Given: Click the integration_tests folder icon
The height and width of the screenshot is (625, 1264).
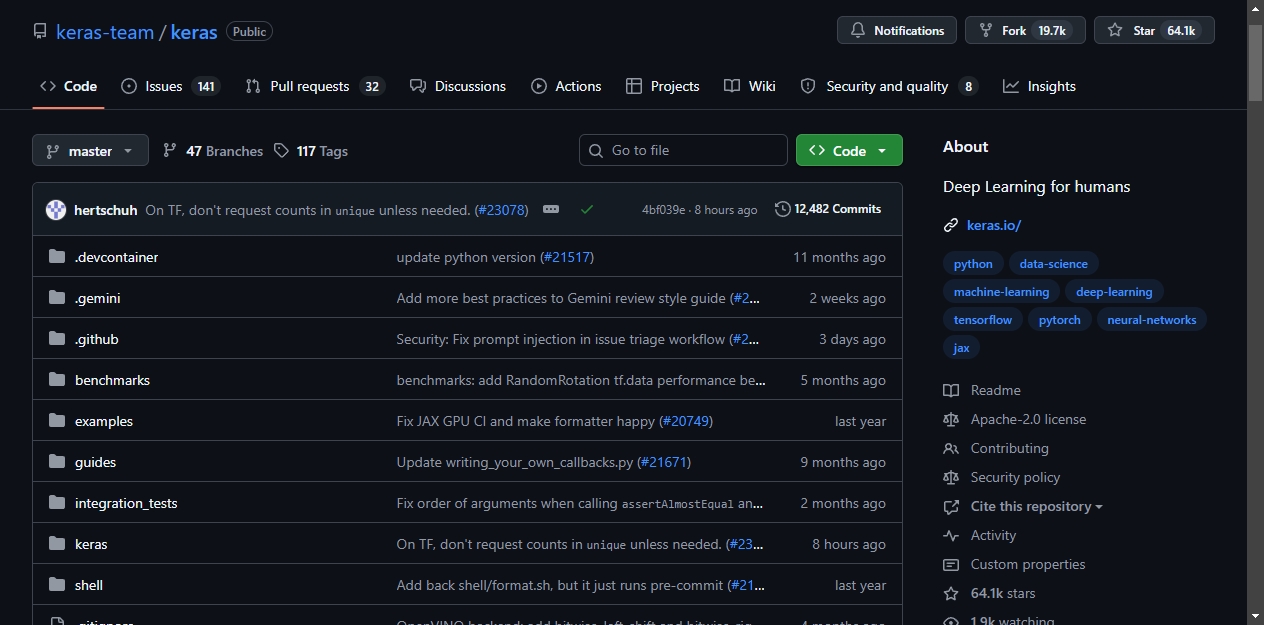Looking at the screenshot, I should coord(57,503).
